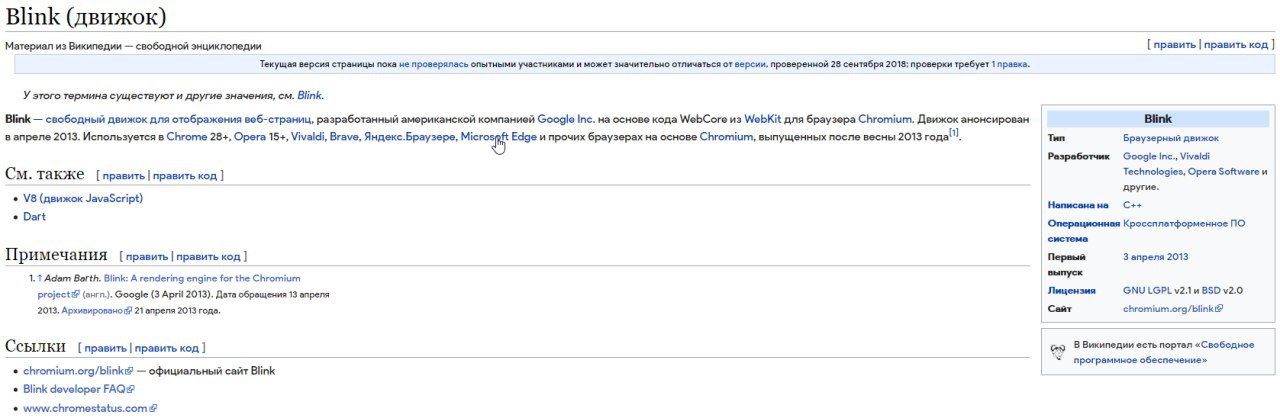Open the Dart link
This screenshot has width=1280, height=418.
[34, 216]
